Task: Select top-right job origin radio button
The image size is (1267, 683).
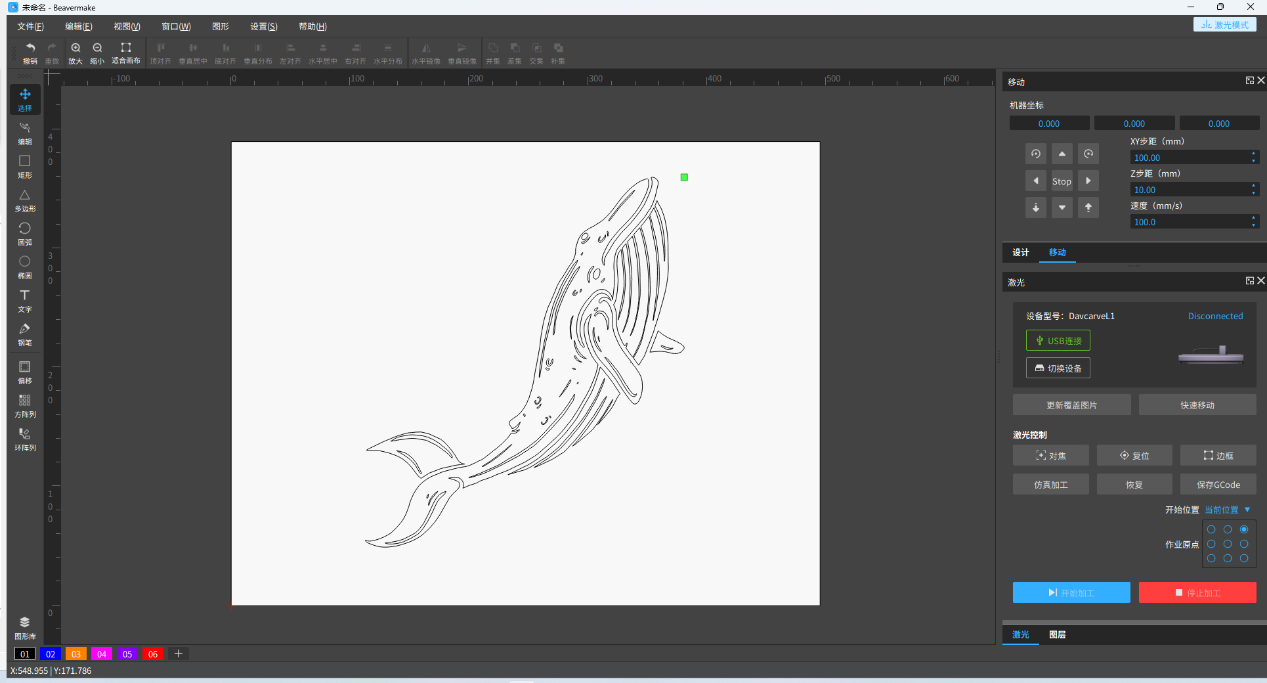Action: coord(1244,529)
